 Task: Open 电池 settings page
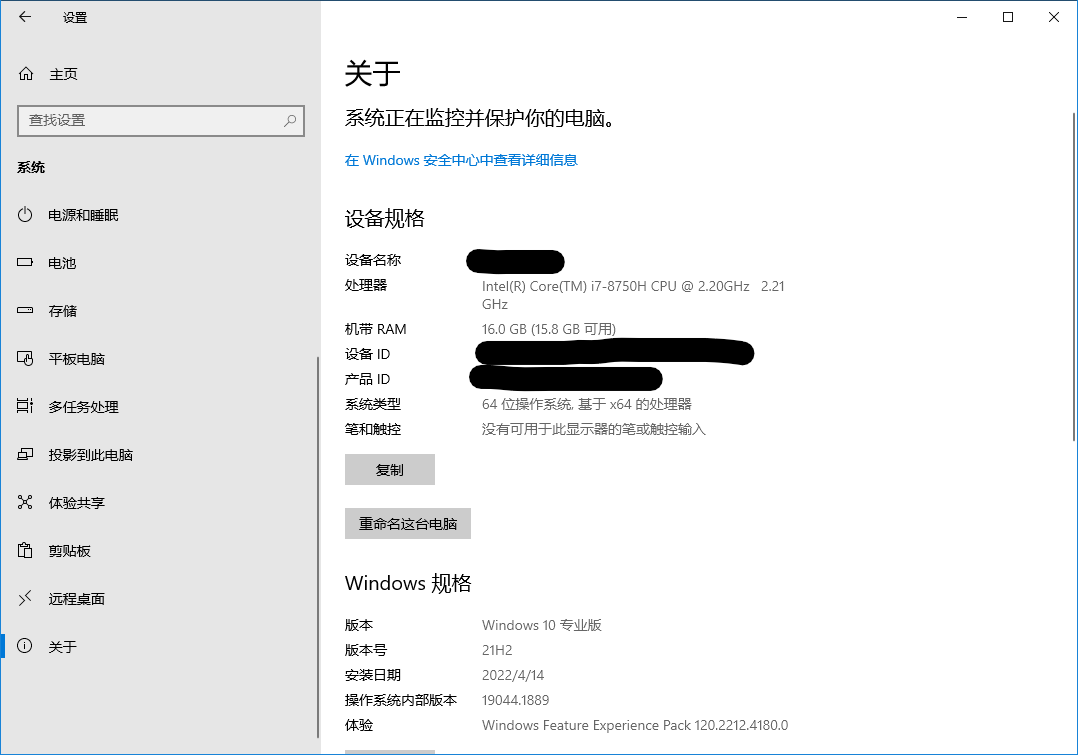[x=160, y=263]
